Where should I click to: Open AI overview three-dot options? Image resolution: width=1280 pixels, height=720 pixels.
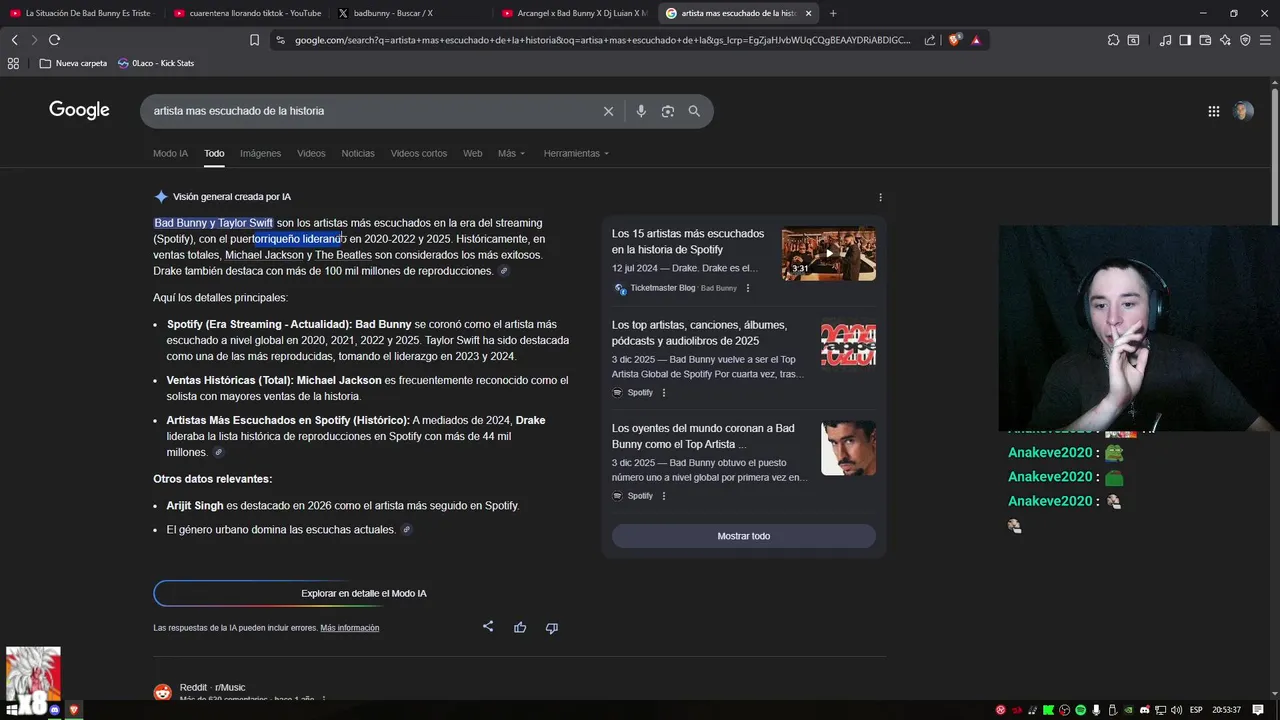pos(880,197)
